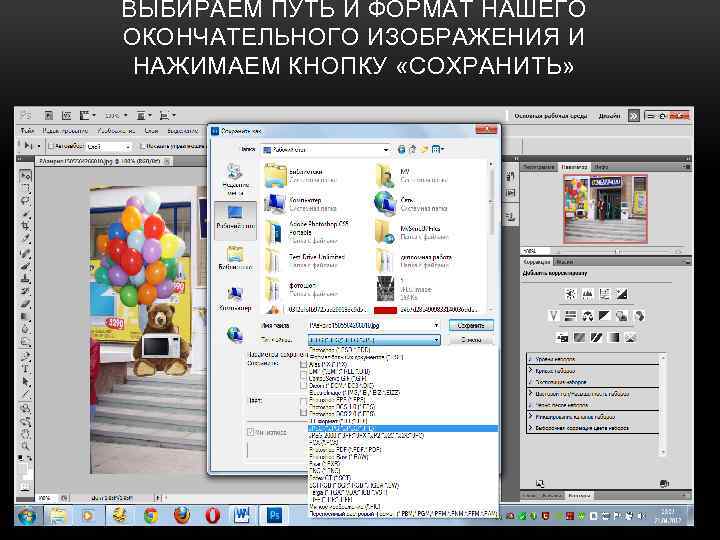This screenshot has width=720, height=540.
Task: Toggle the Автовыбор checkbox in options bar
Action: pyautogui.click(x=51, y=146)
